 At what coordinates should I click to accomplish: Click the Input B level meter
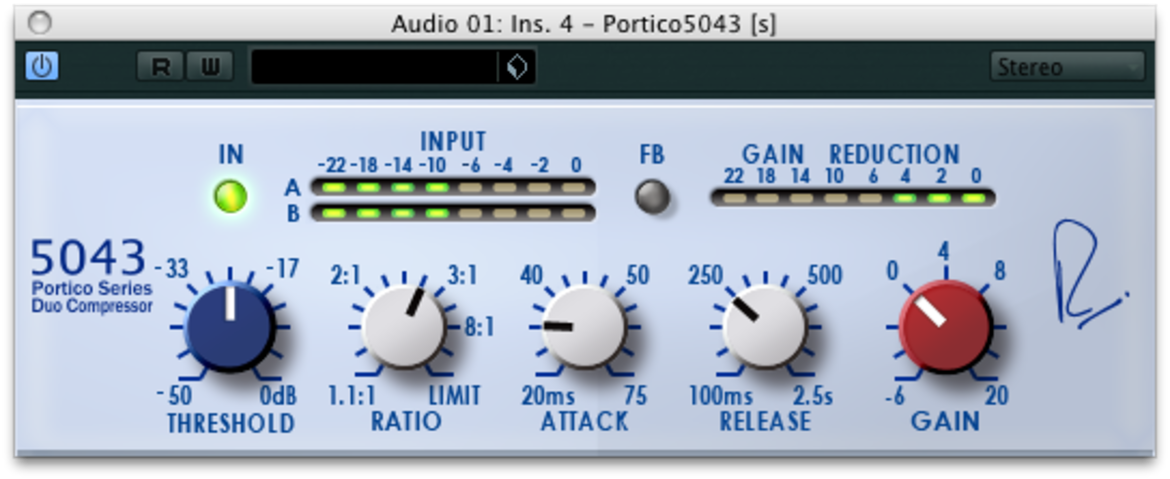[453, 213]
